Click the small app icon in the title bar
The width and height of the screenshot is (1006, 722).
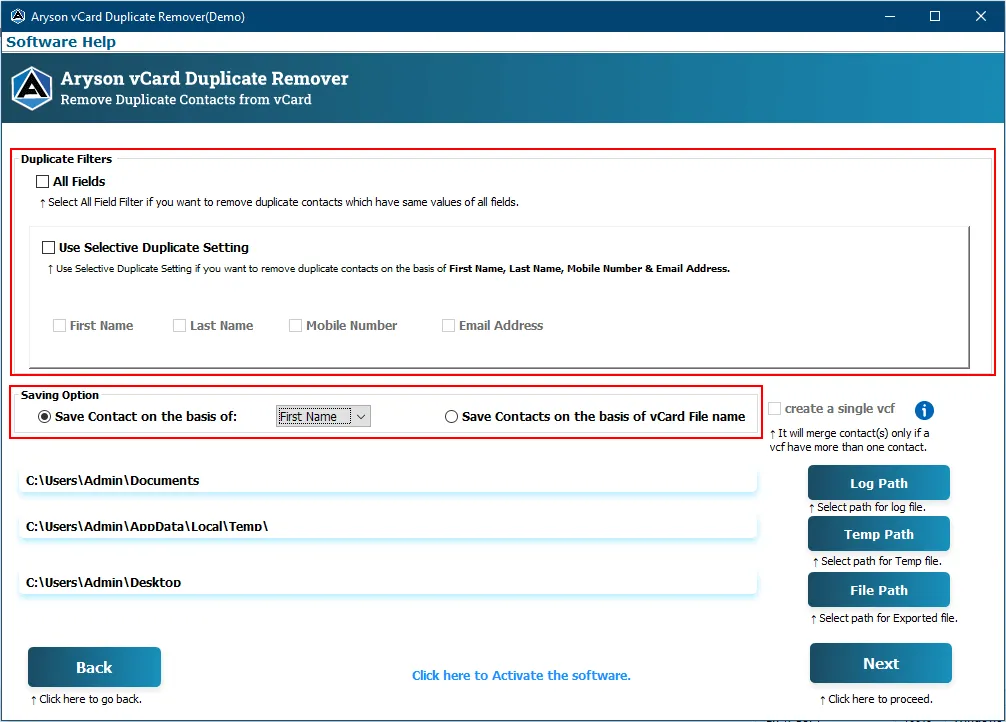17,16
